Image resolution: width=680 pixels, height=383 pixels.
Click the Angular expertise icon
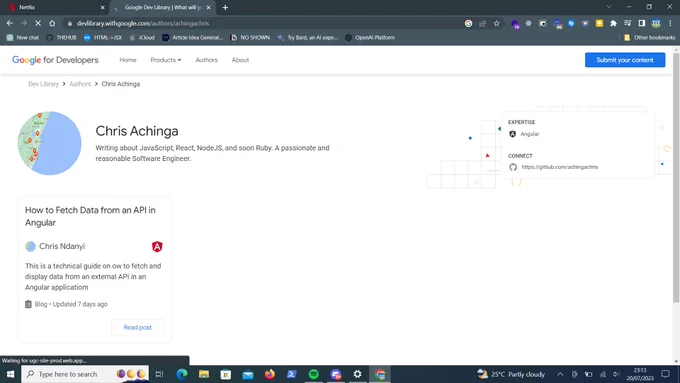(x=513, y=134)
